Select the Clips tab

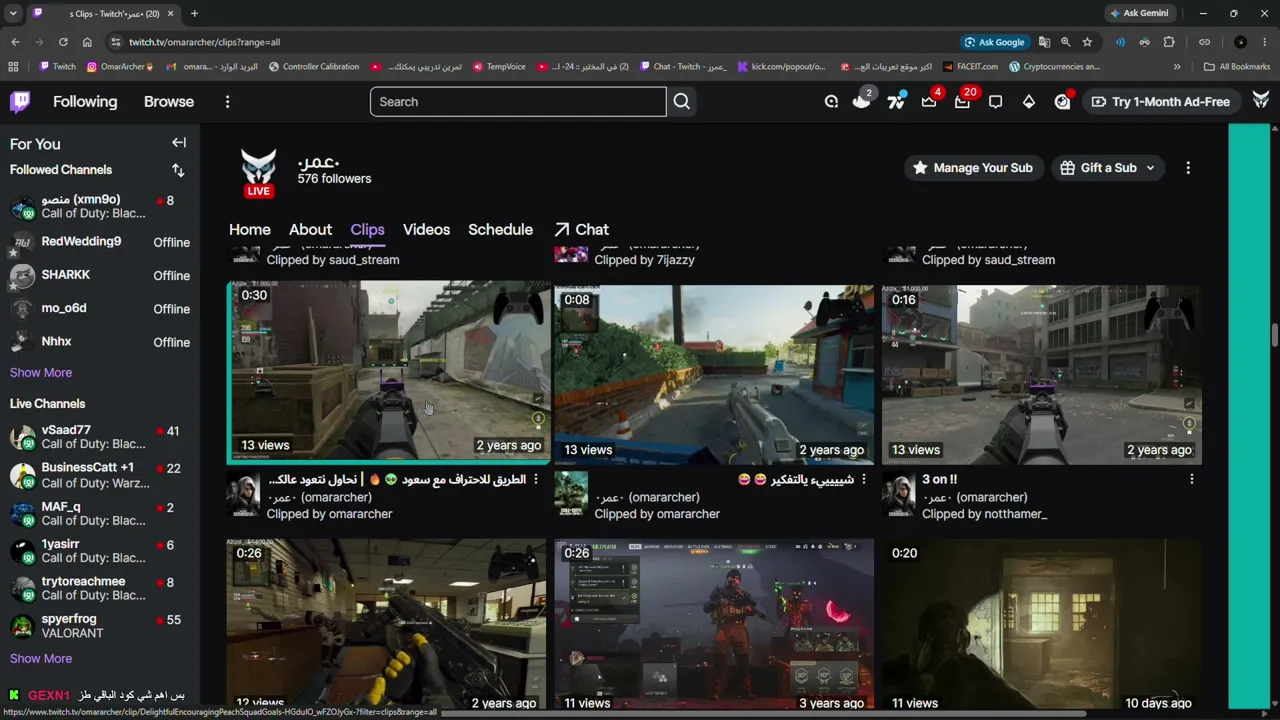(367, 229)
